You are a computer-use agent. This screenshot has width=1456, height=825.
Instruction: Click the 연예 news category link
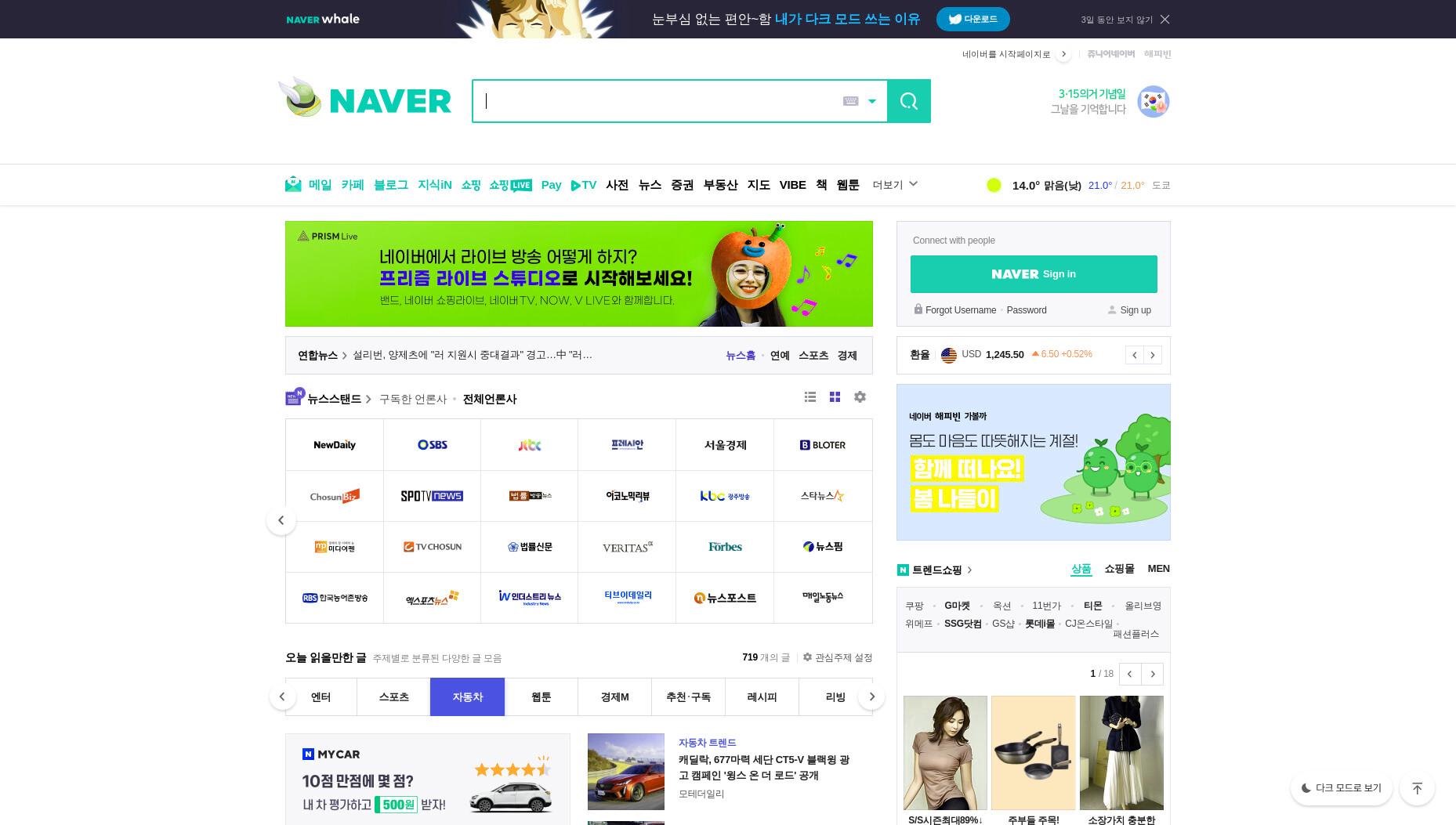[x=780, y=356]
